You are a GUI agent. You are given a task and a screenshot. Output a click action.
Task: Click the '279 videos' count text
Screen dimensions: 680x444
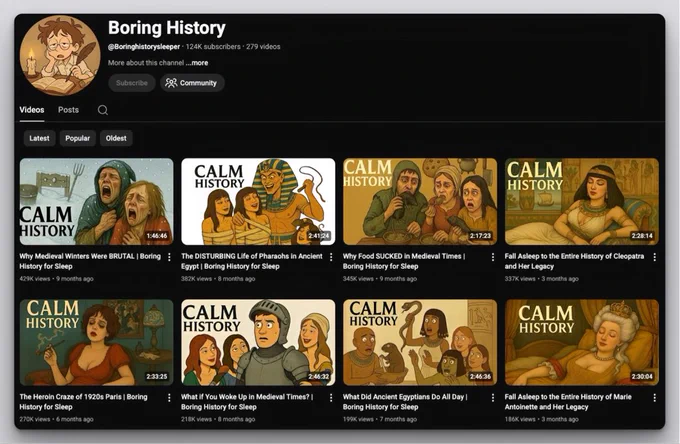pos(263,47)
